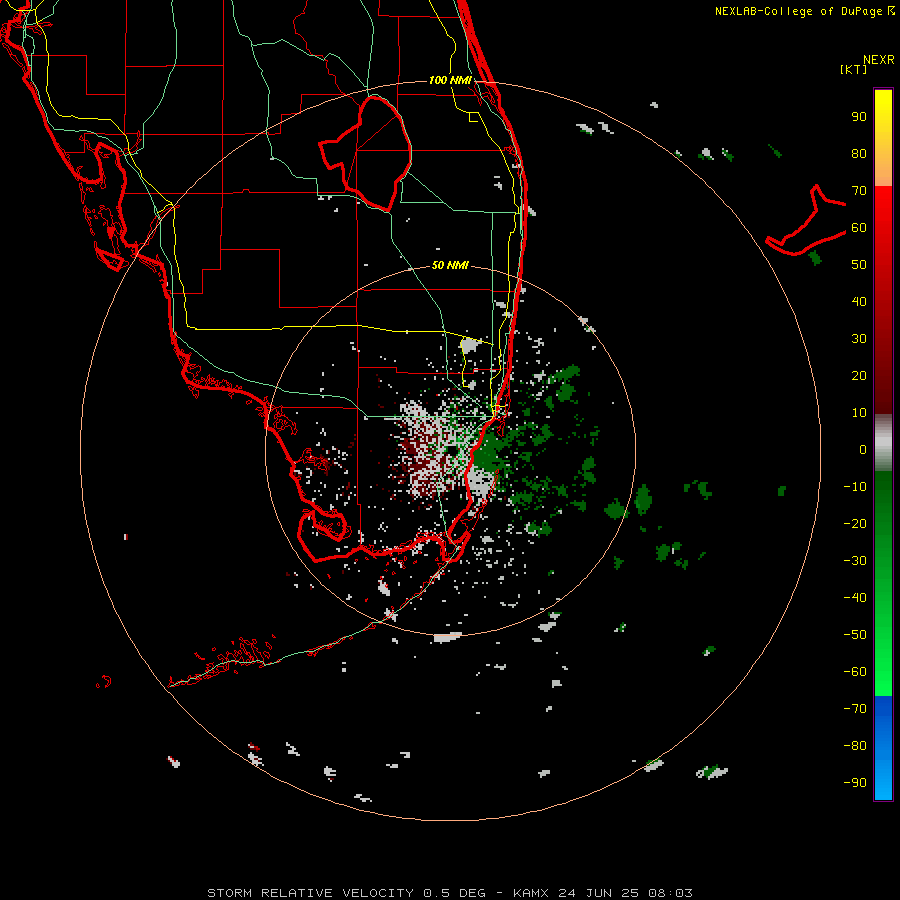Click the 24 JUN 25 date text
The image size is (900, 900).
click(x=599, y=893)
